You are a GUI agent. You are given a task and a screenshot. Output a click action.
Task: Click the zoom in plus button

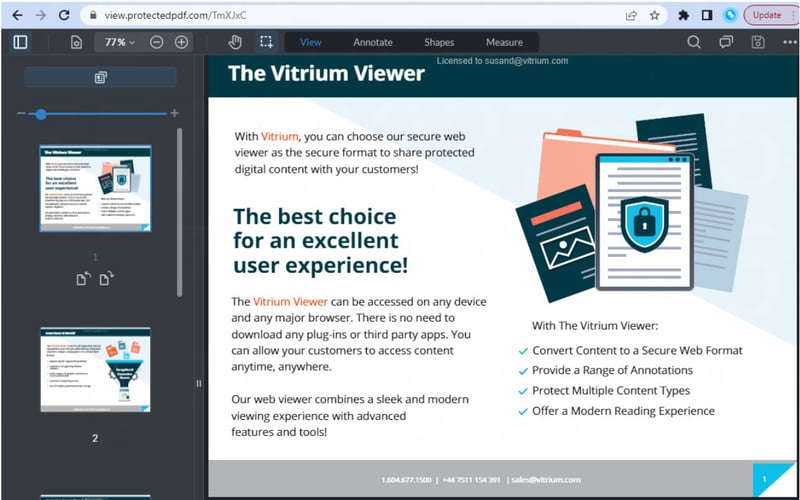tap(181, 42)
